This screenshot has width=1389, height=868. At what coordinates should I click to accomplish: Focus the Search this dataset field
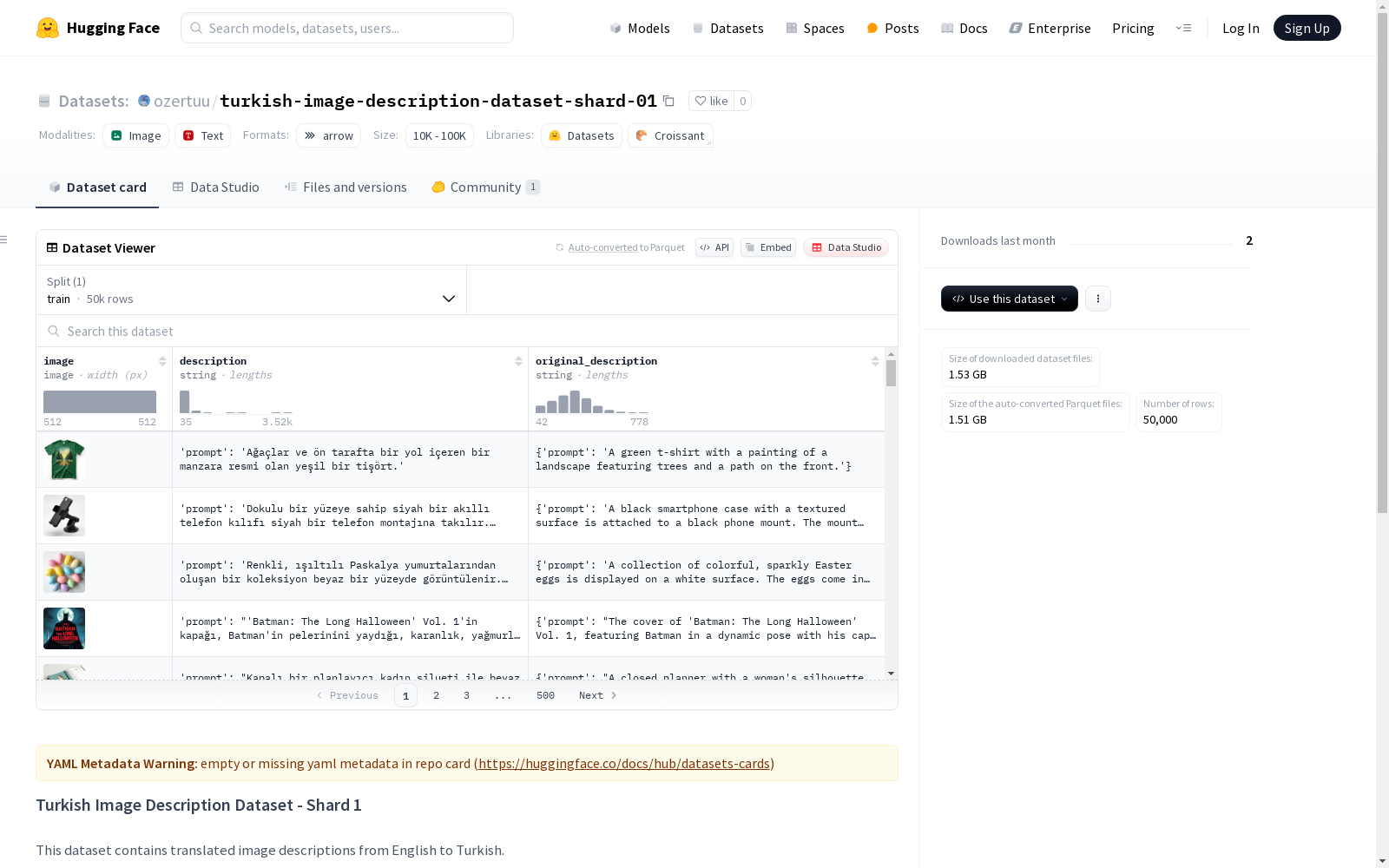click(467, 331)
